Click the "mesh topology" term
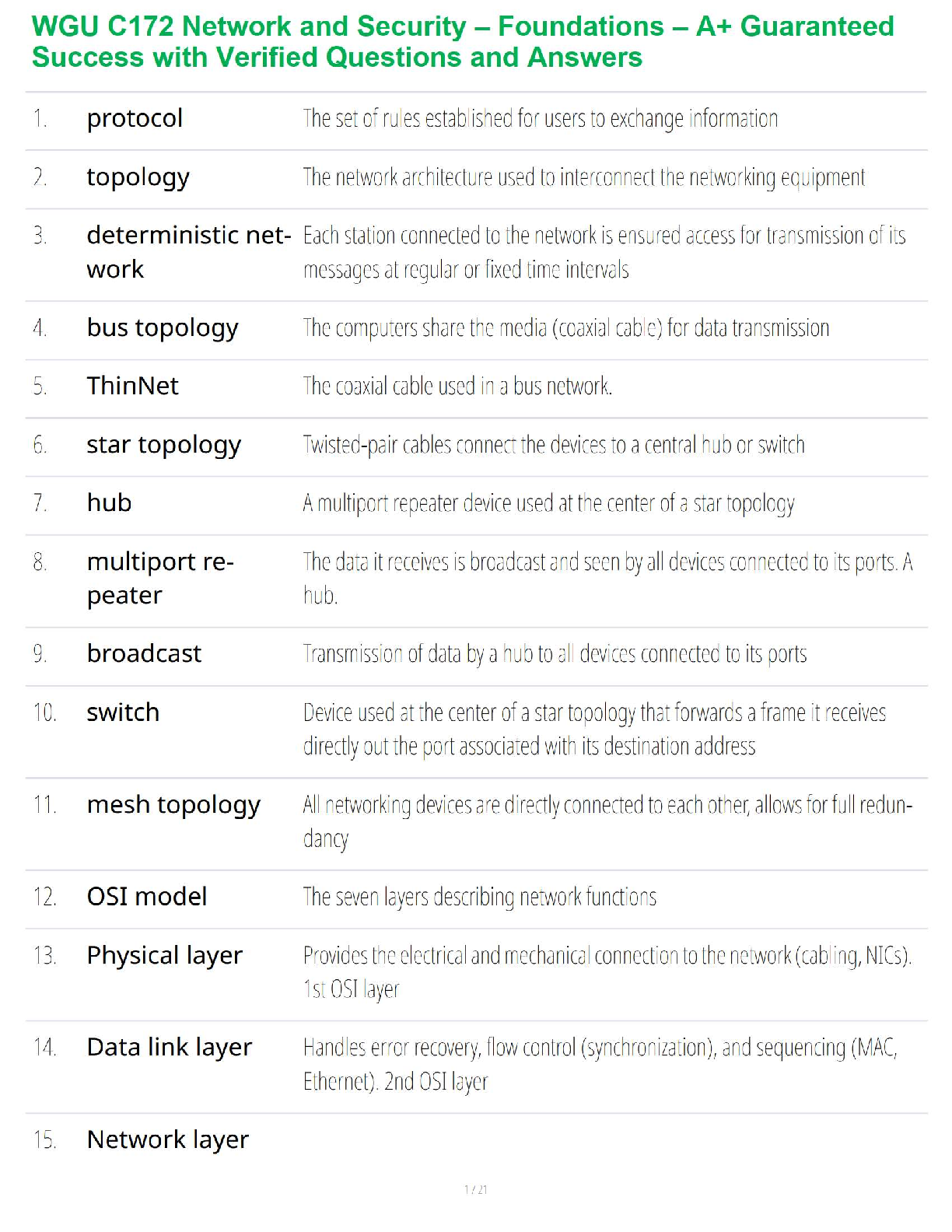952x1232 pixels. point(173,805)
